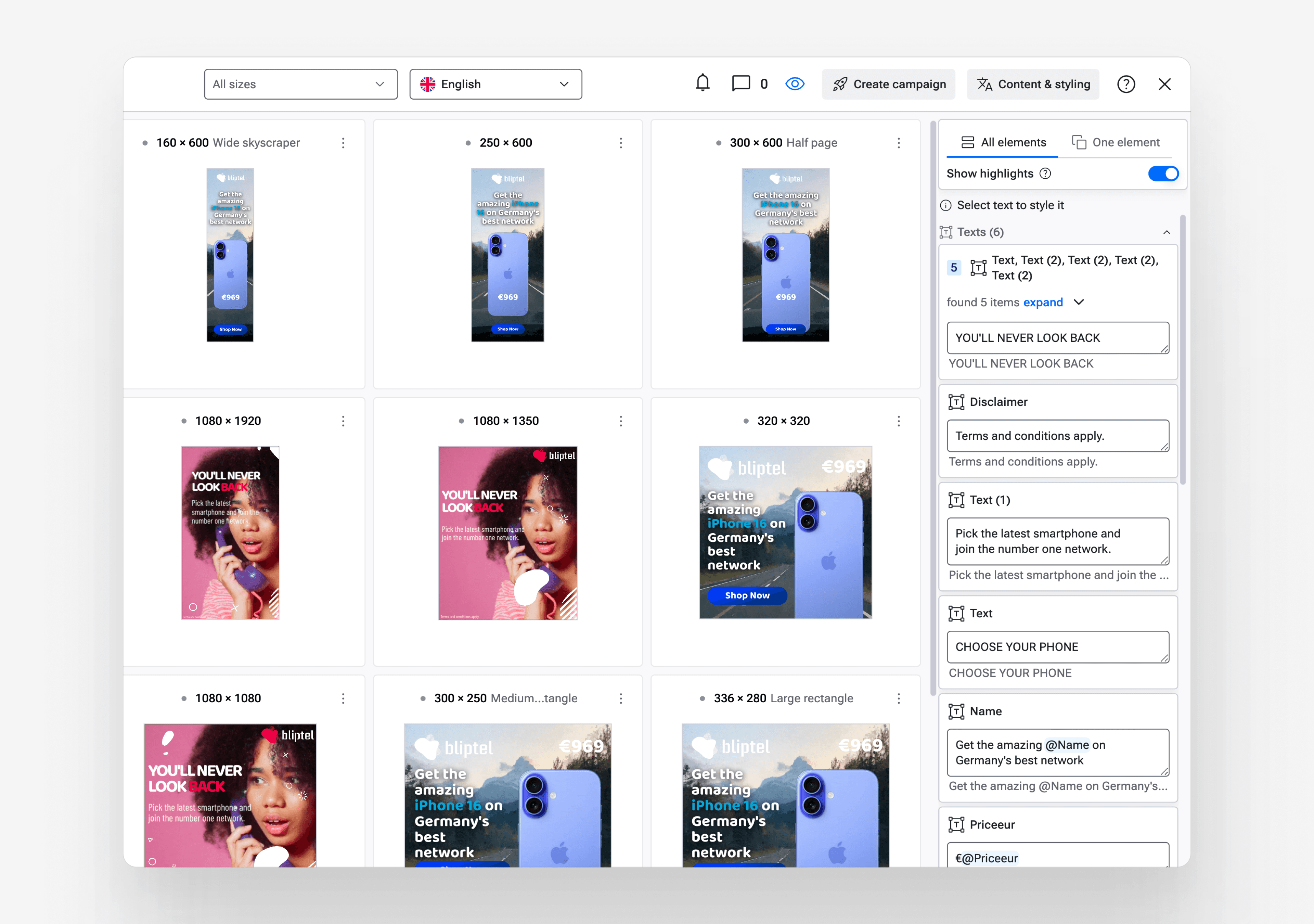Open three-dot menu for 160 × 600 banner
Viewport: 1314px width, 924px height.
click(343, 143)
